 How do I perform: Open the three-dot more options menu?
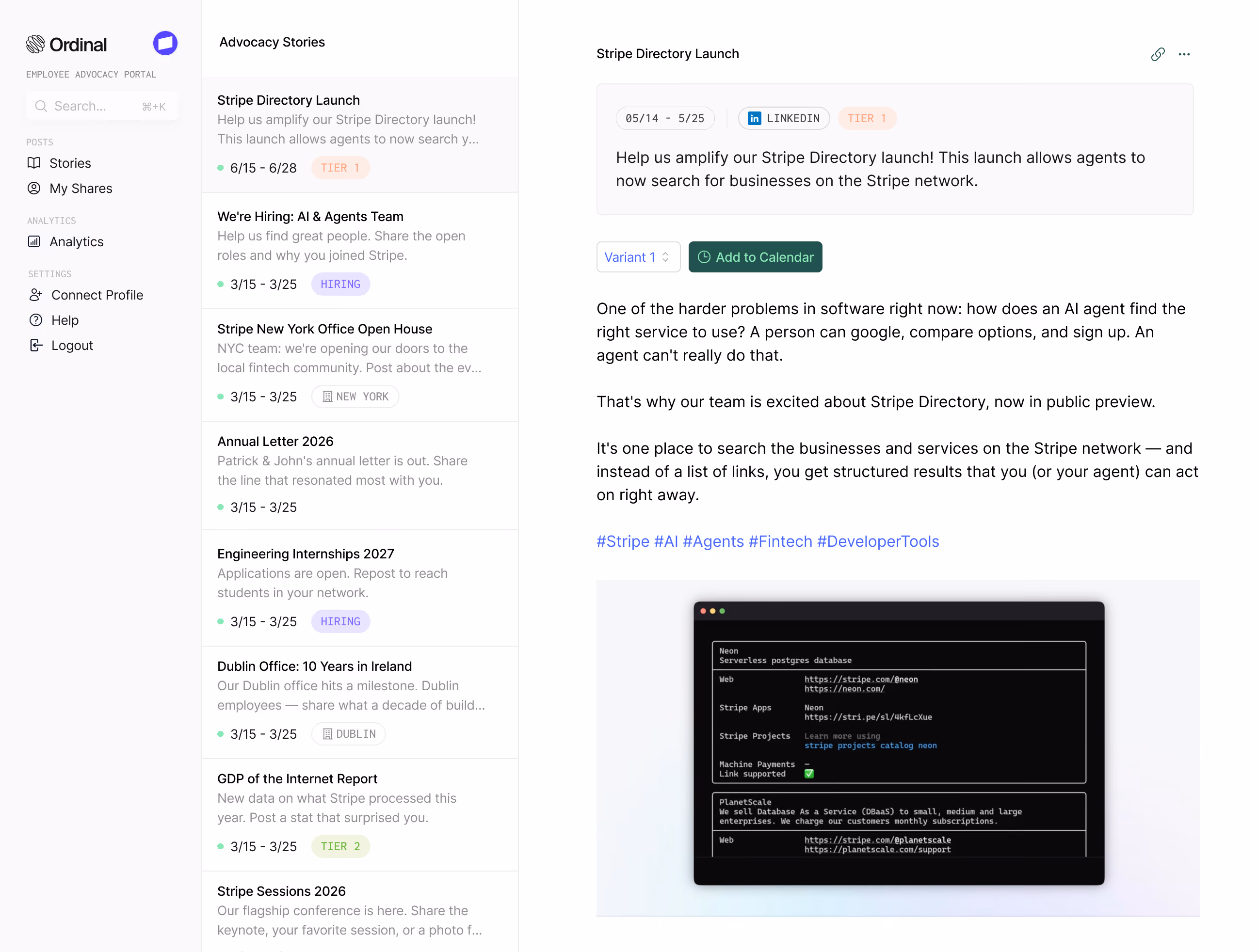1184,54
